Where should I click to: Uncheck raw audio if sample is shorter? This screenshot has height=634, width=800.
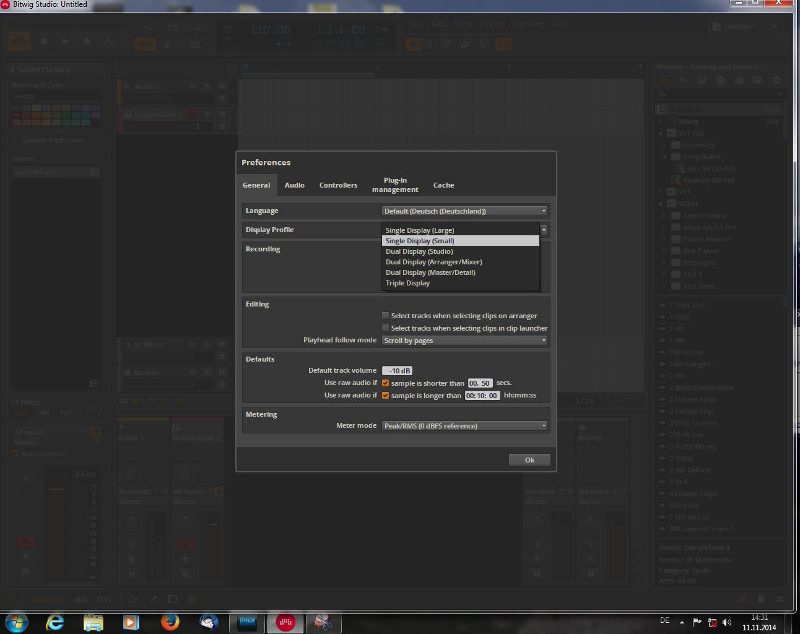385,383
